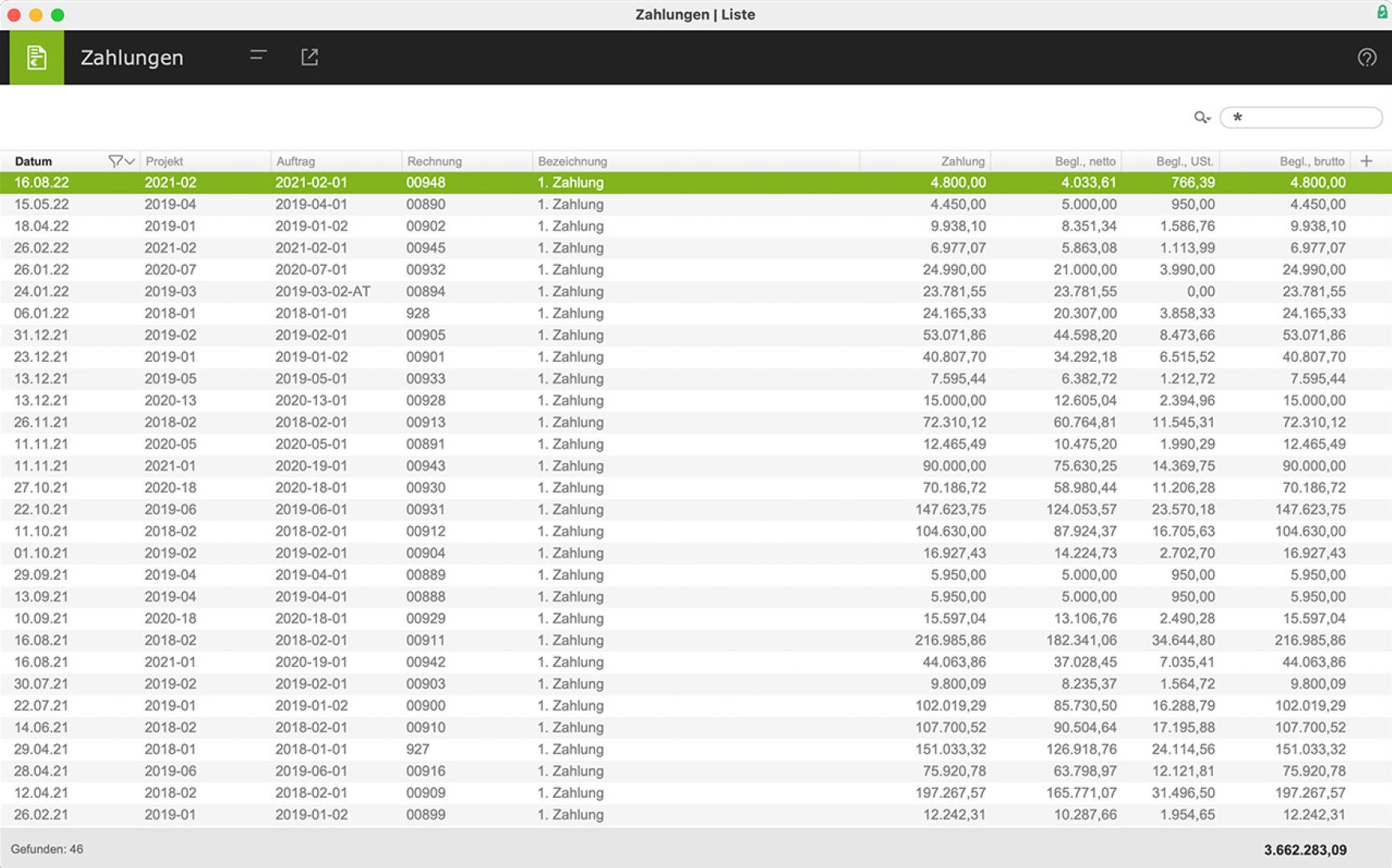Open search options via the magnifier dropdown
Viewport: 1392px width, 868px height.
(1202, 117)
